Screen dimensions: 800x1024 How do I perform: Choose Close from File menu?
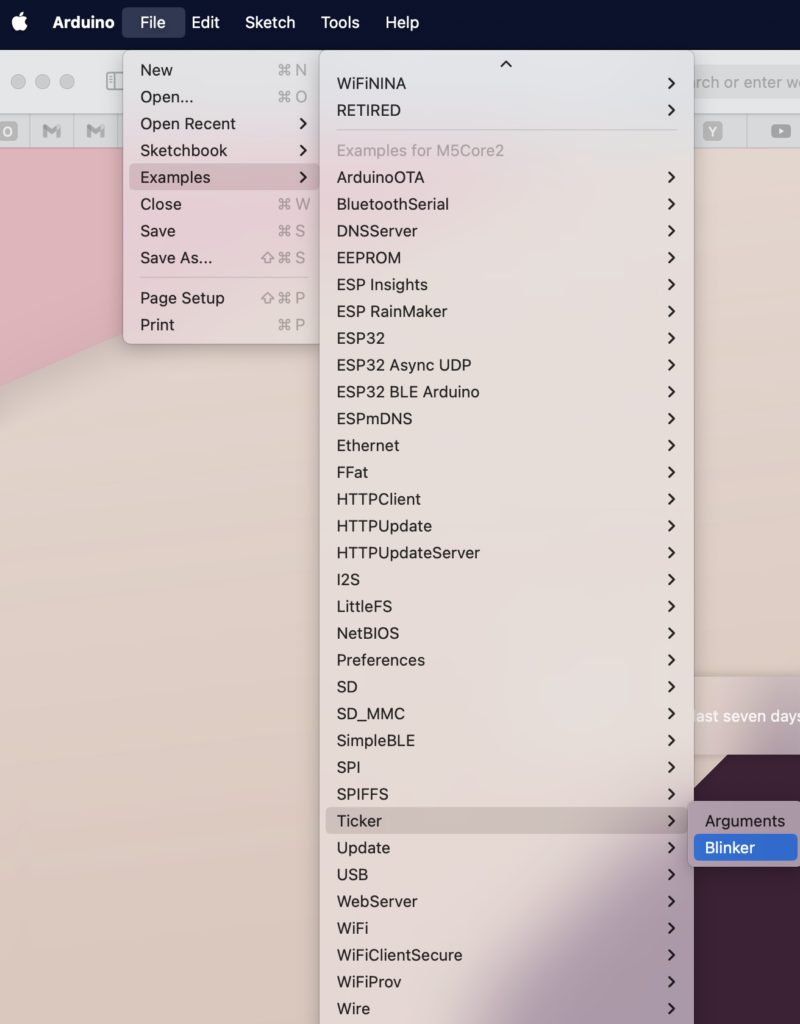tap(223, 204)
